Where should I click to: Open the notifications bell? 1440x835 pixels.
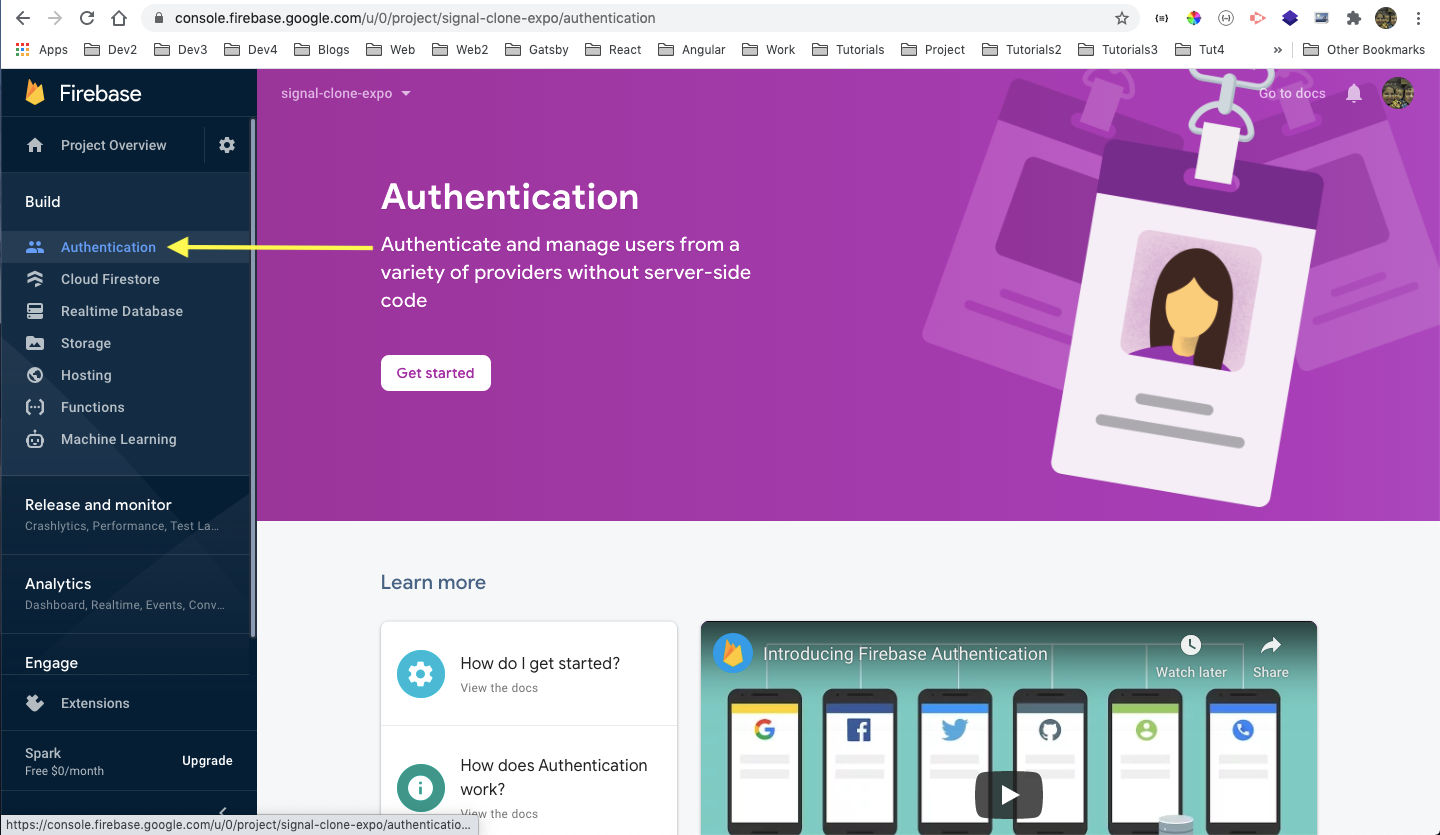tap(1354, 93)
